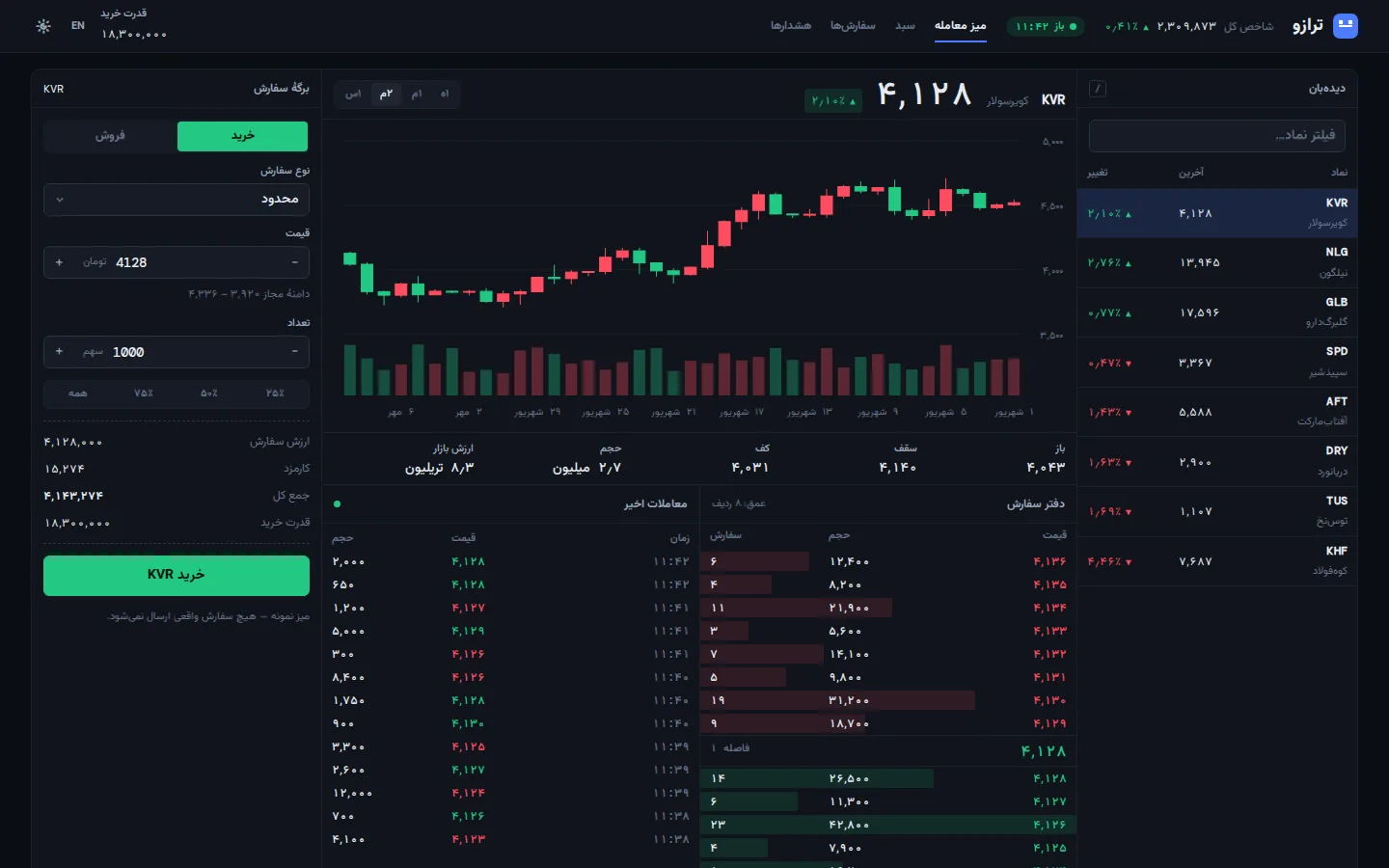Select the ۱ه chart timeframe
Screen dimensions: 1389x868
click(445, 94)
